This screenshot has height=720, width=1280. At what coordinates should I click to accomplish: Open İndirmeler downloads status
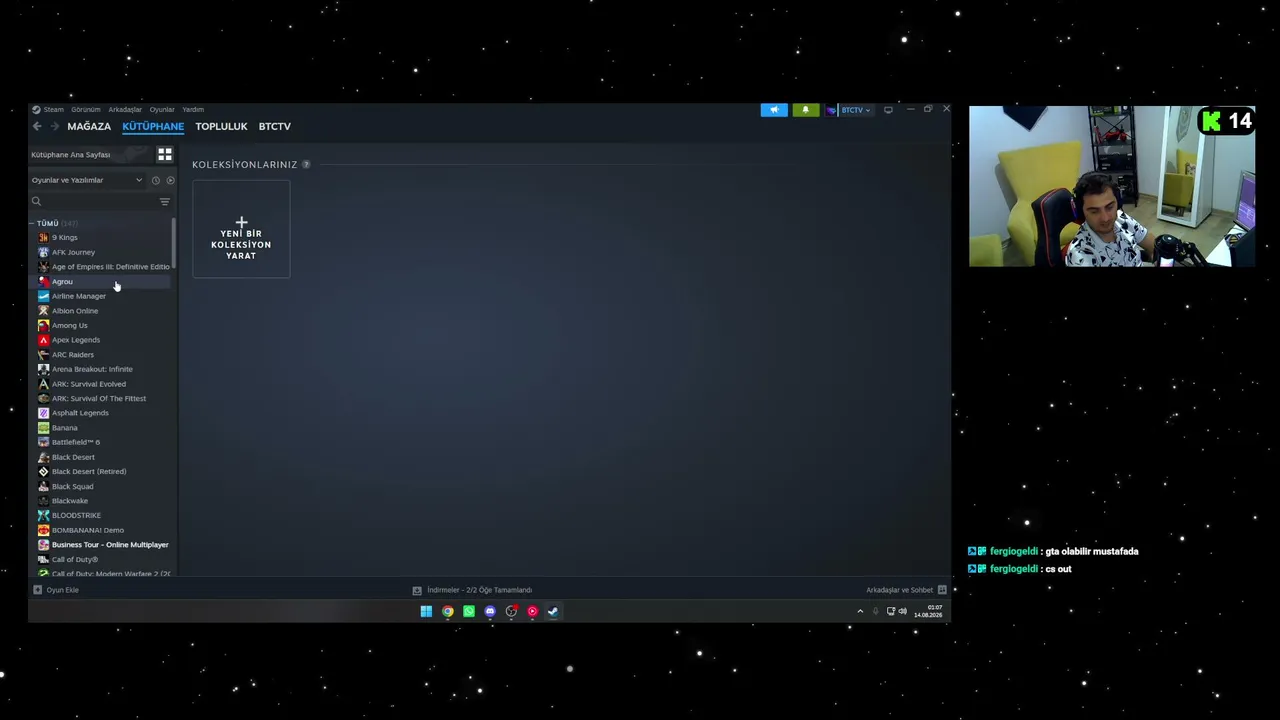[479, 590]
